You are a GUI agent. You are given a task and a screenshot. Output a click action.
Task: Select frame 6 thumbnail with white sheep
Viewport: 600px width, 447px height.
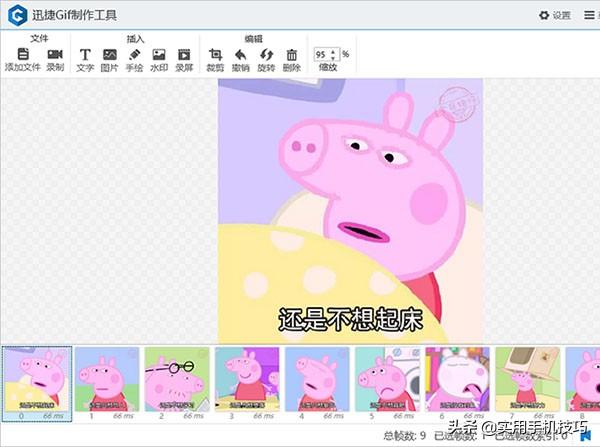click(x=458, y=379)
